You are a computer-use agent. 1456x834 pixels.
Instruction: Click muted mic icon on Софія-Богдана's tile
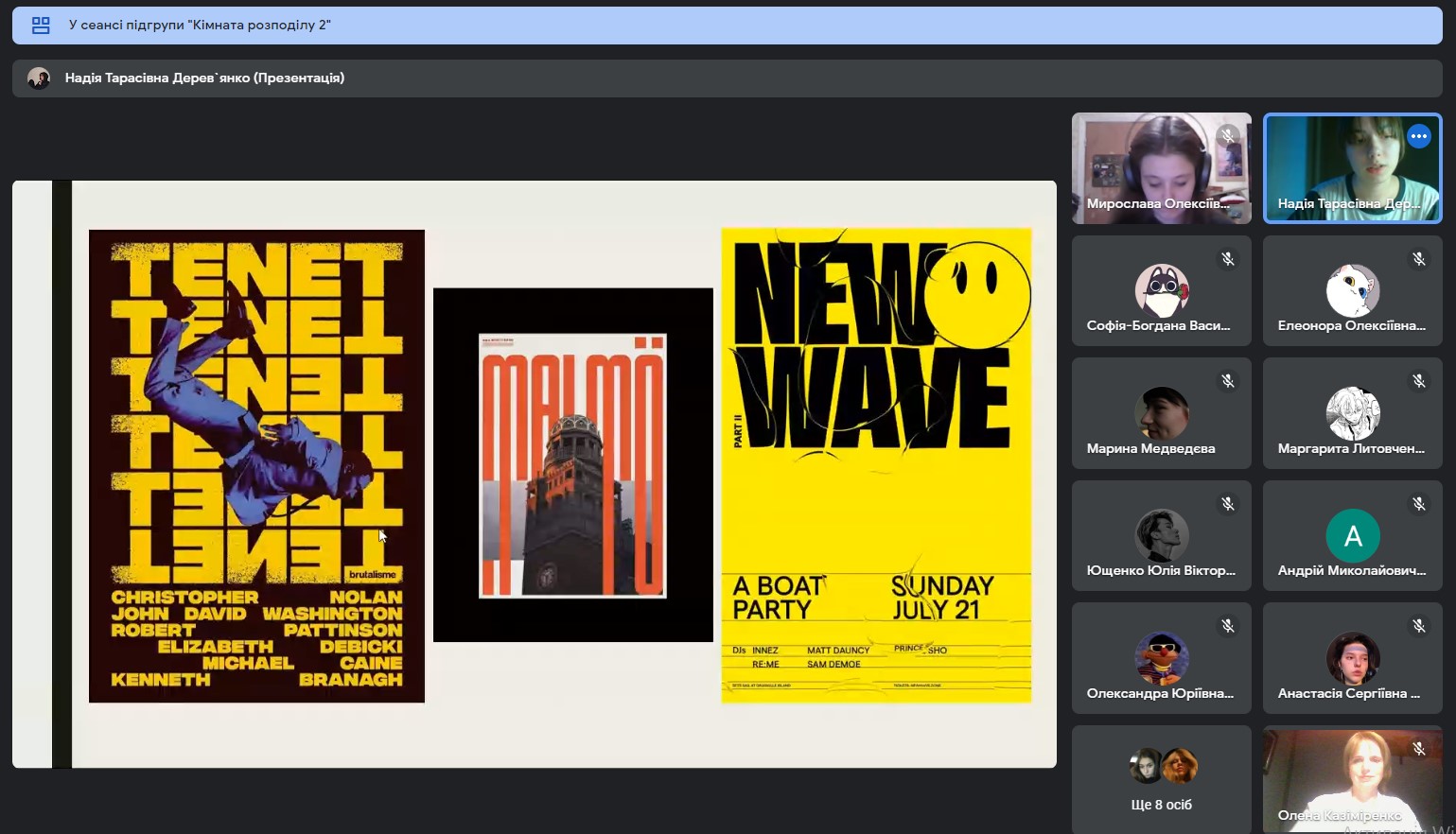1227,259
